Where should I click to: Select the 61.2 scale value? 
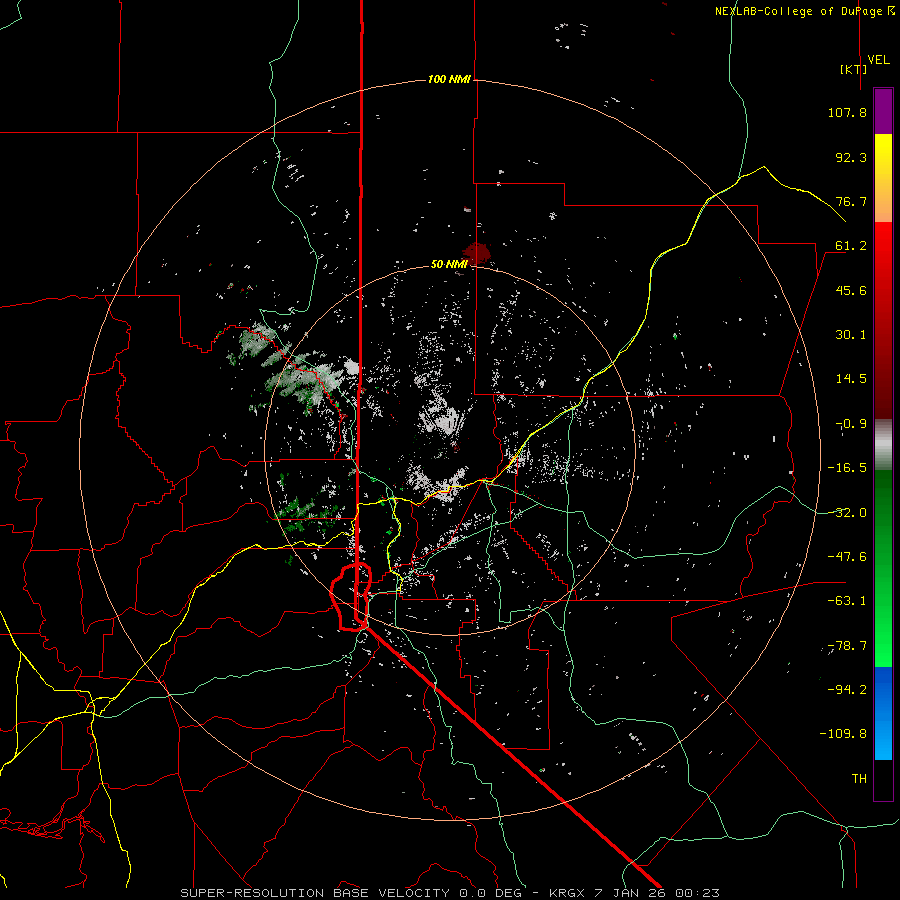(851, 246)
